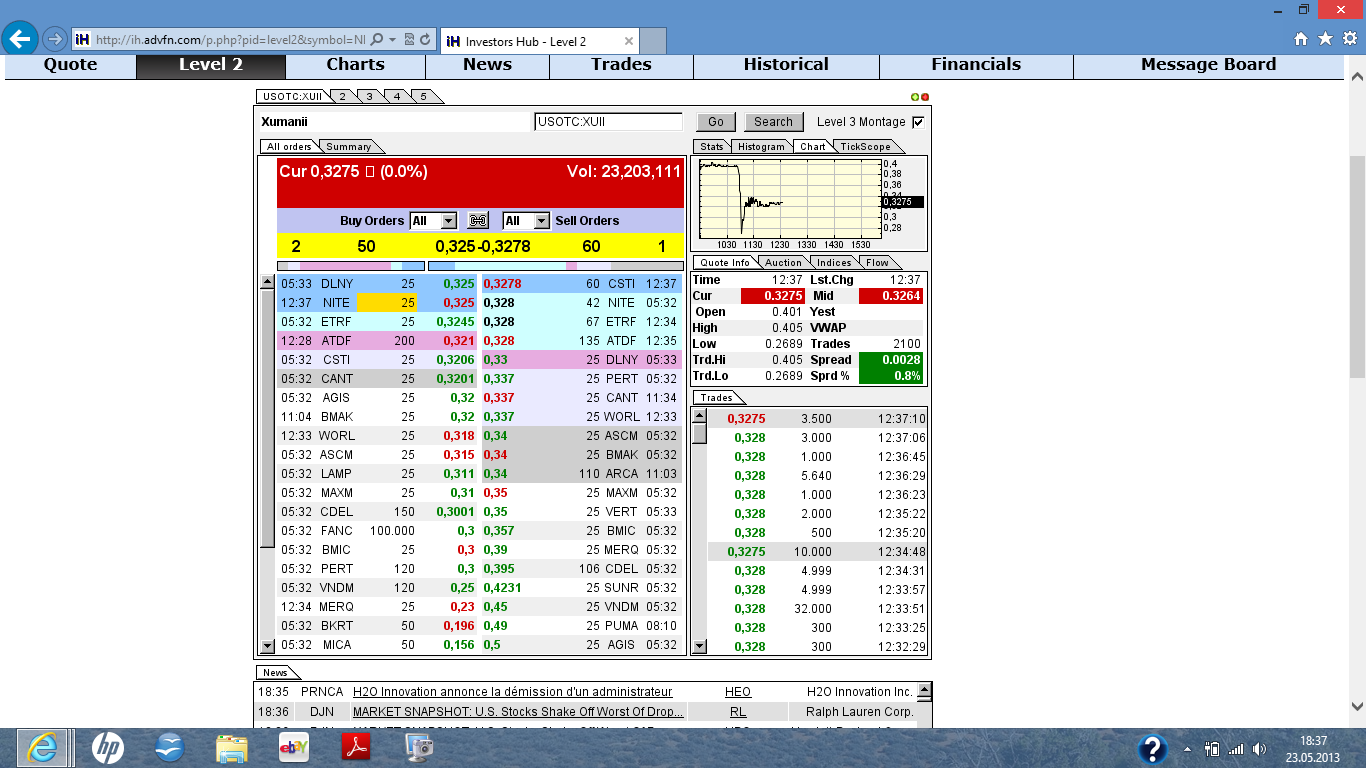Open the Trades navigation tab
1366x768 pixels.
(621, 65)
